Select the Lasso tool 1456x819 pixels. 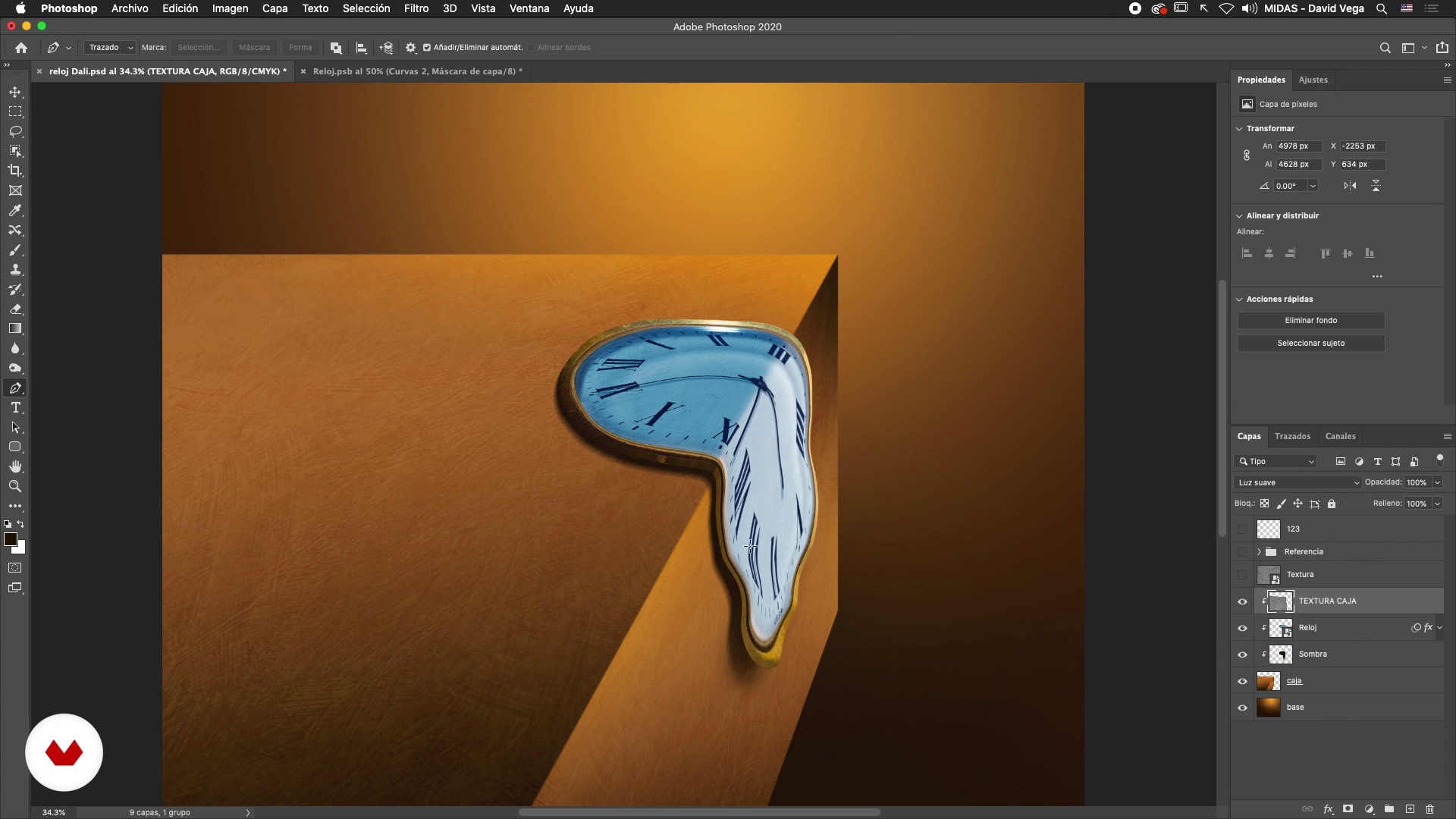click(15, 131)
